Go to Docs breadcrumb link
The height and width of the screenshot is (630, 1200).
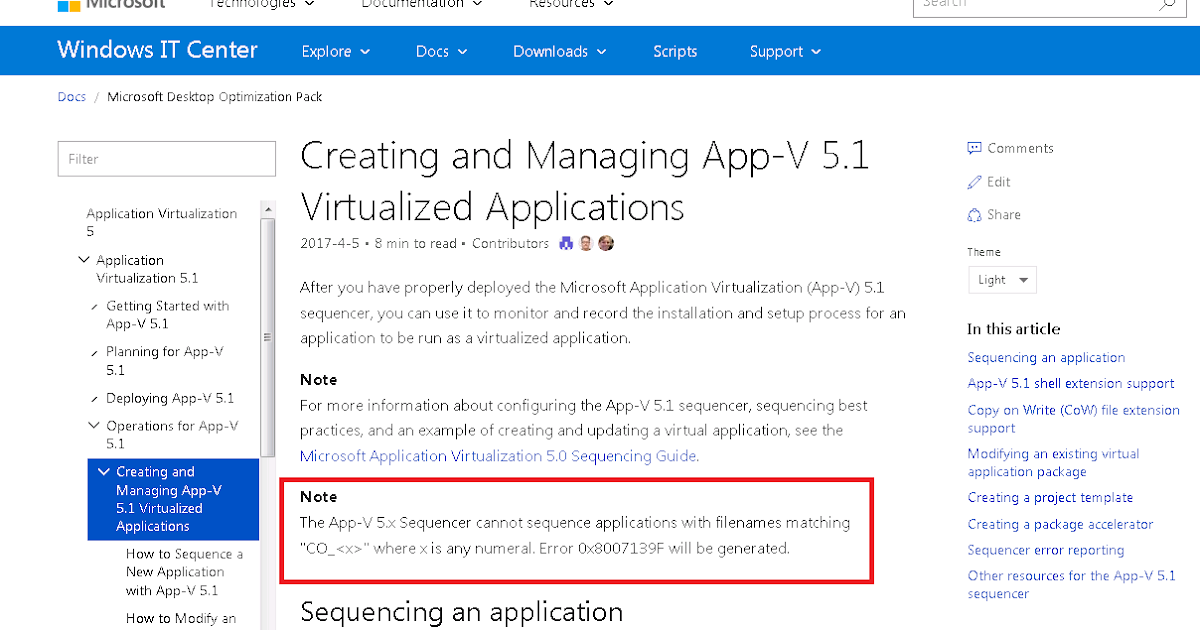[x=72, y=97]
